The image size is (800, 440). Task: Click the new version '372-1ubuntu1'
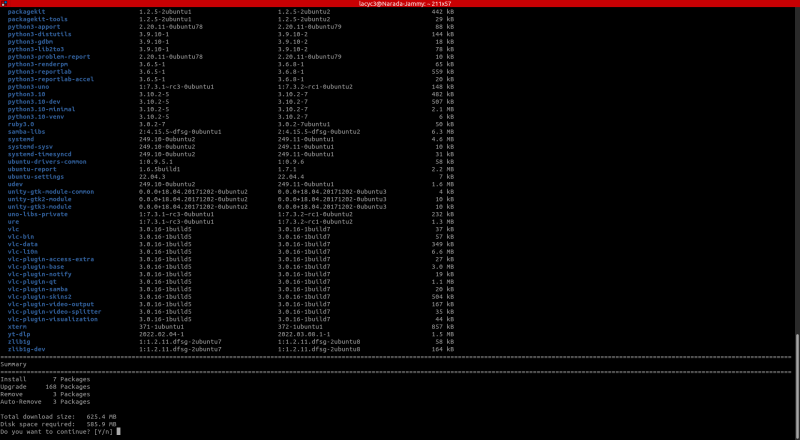pyautogui.click(x=301, y=327)
